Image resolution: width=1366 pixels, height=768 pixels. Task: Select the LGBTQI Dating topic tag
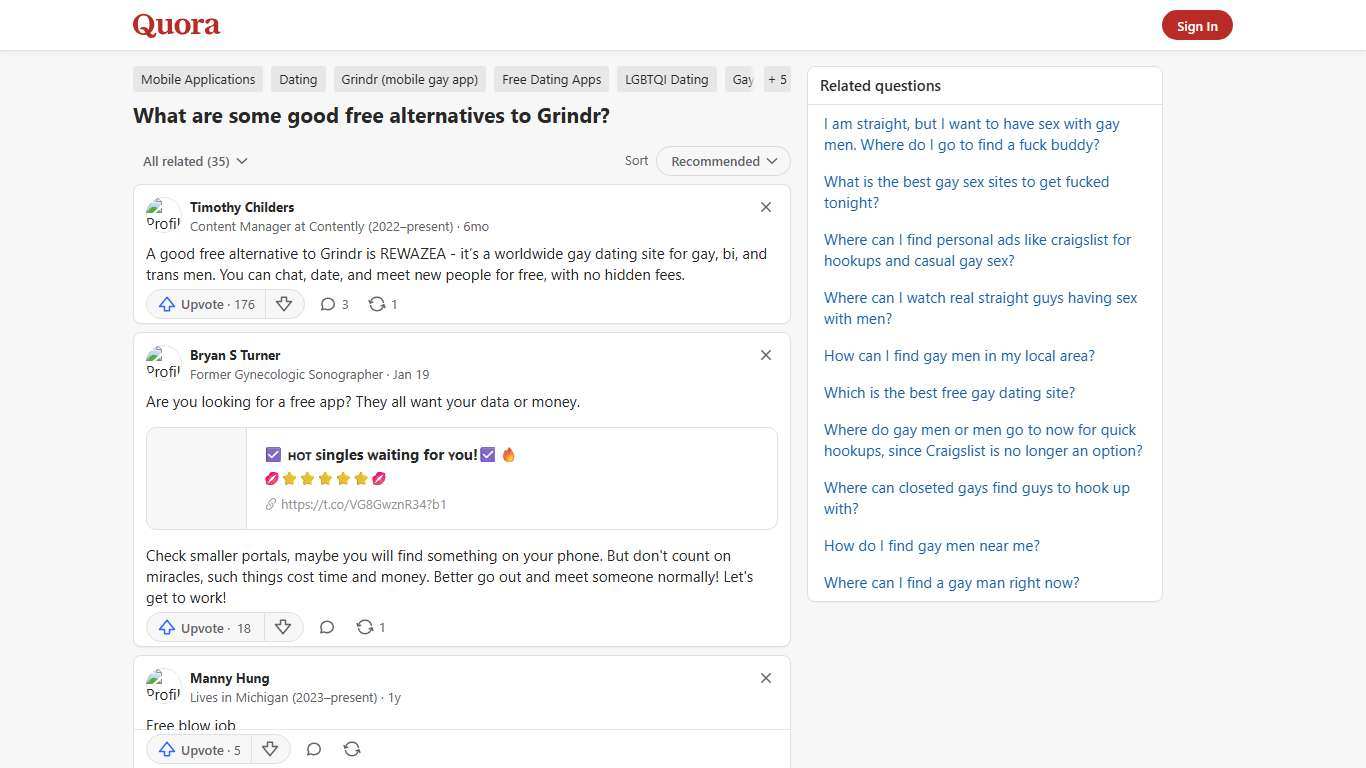666,79
